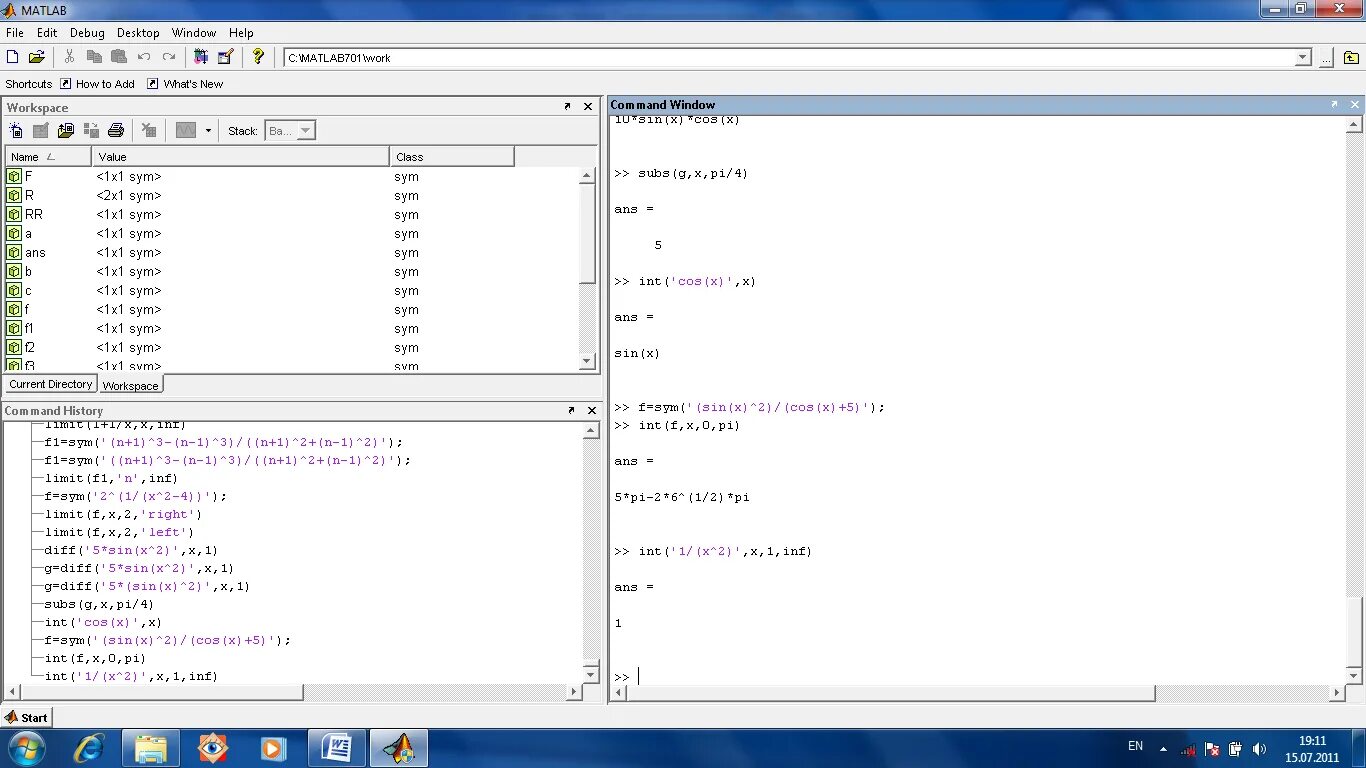The width and height of the screenshot is (1366, 768).
Task: Click the Cut scissors icon
Action: click(x=69, y=57)
